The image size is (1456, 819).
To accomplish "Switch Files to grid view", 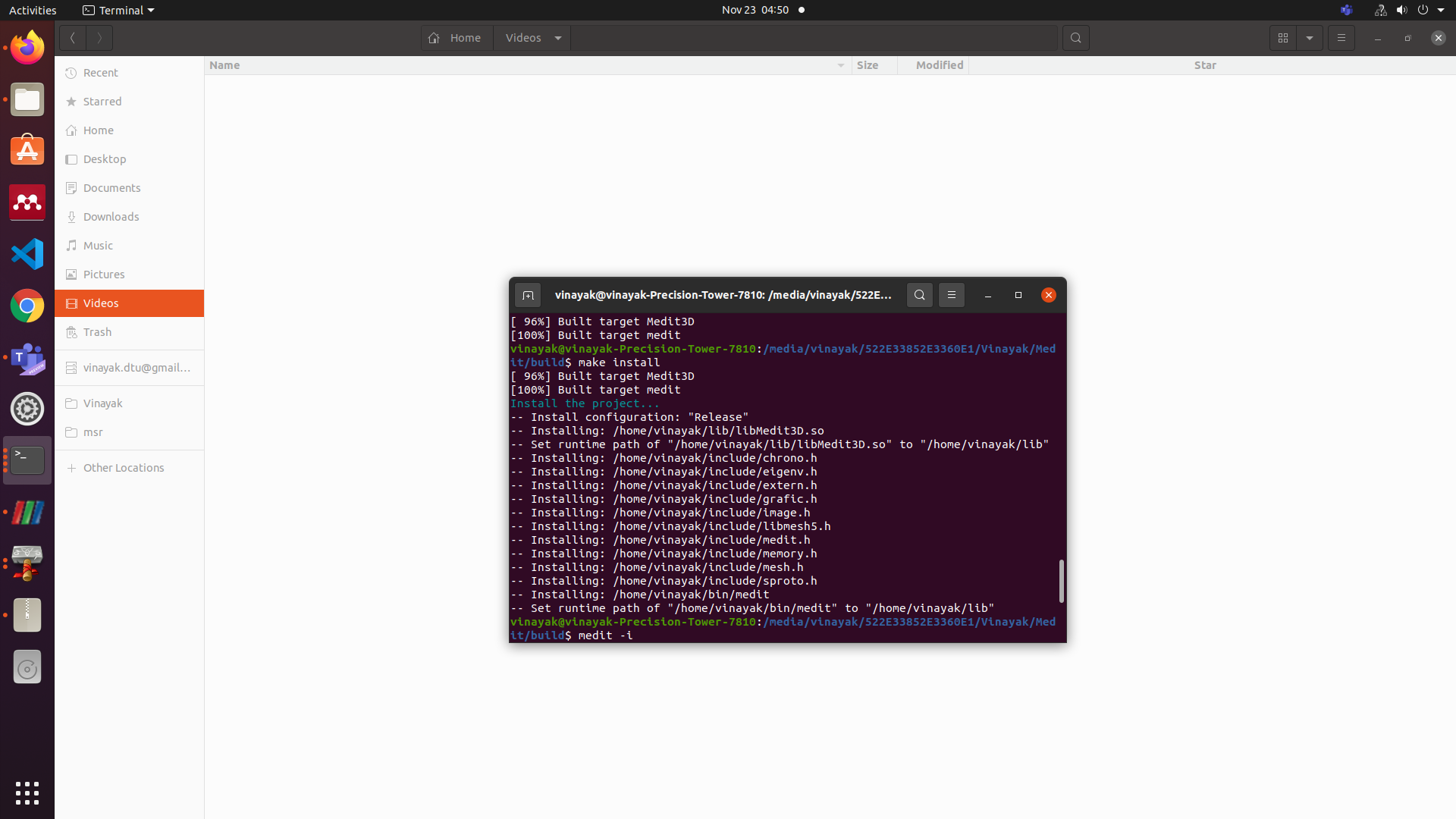I will (x=1283, y=38).
